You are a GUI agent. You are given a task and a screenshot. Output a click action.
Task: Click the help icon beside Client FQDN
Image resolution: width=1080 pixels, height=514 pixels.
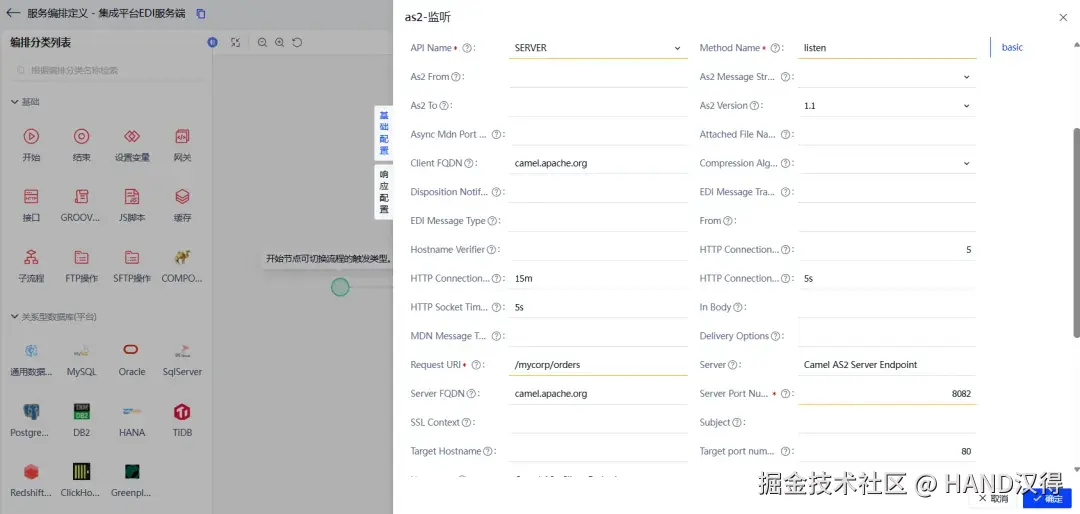468,164
